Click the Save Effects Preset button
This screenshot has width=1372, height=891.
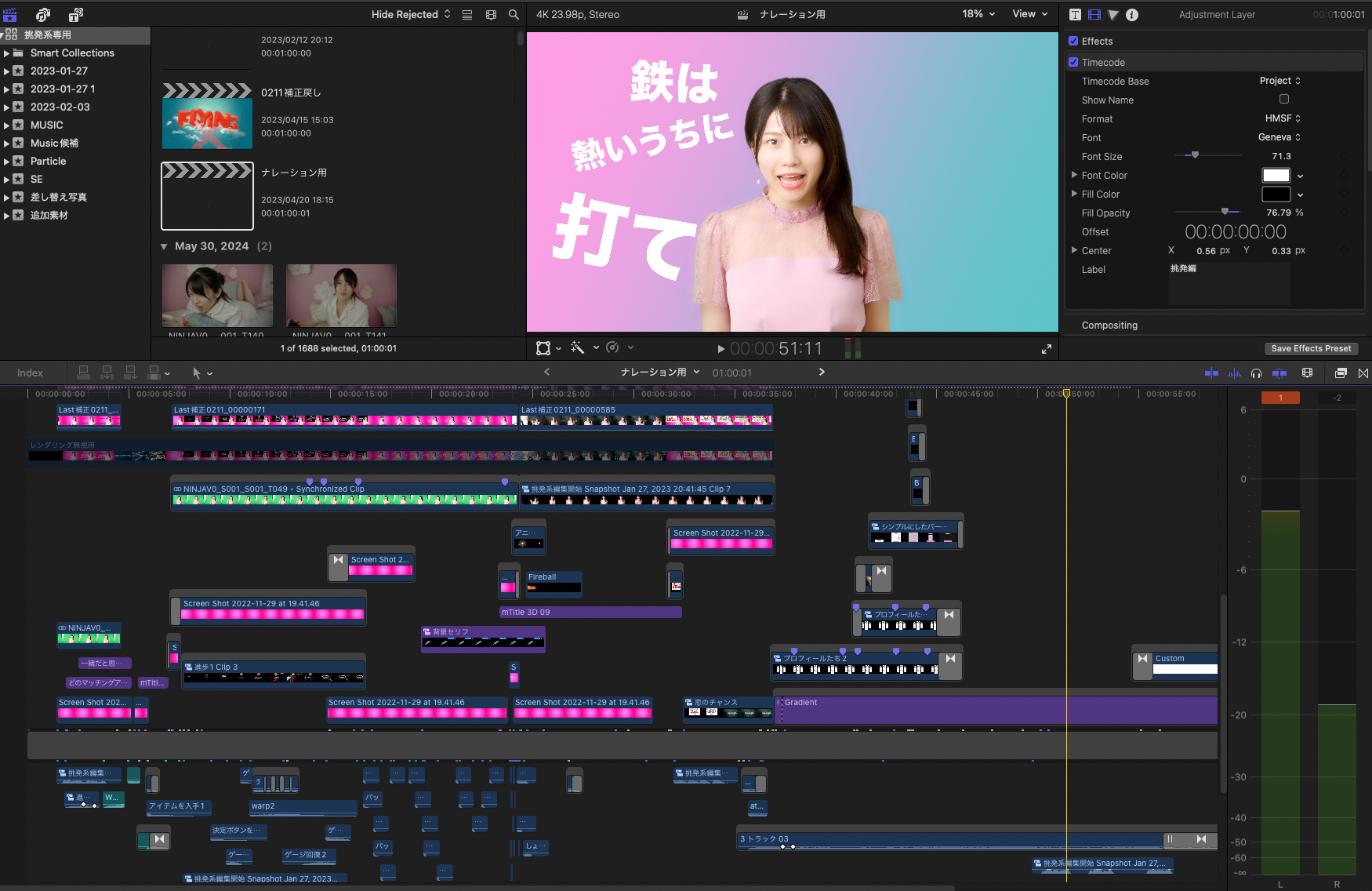click(x=1312, y=348)
